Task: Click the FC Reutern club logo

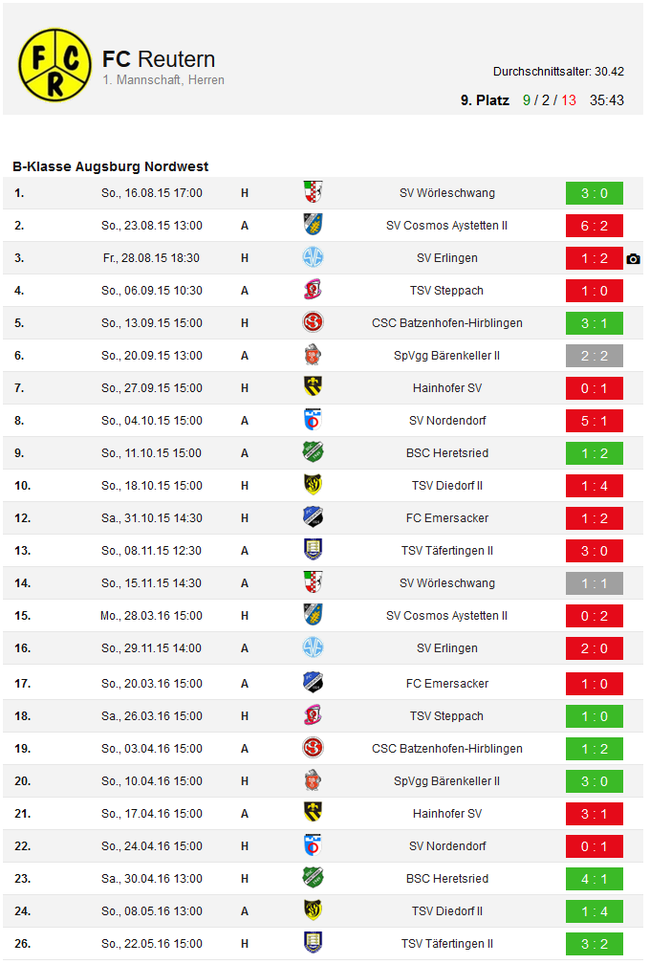Action: pos(55,65)
